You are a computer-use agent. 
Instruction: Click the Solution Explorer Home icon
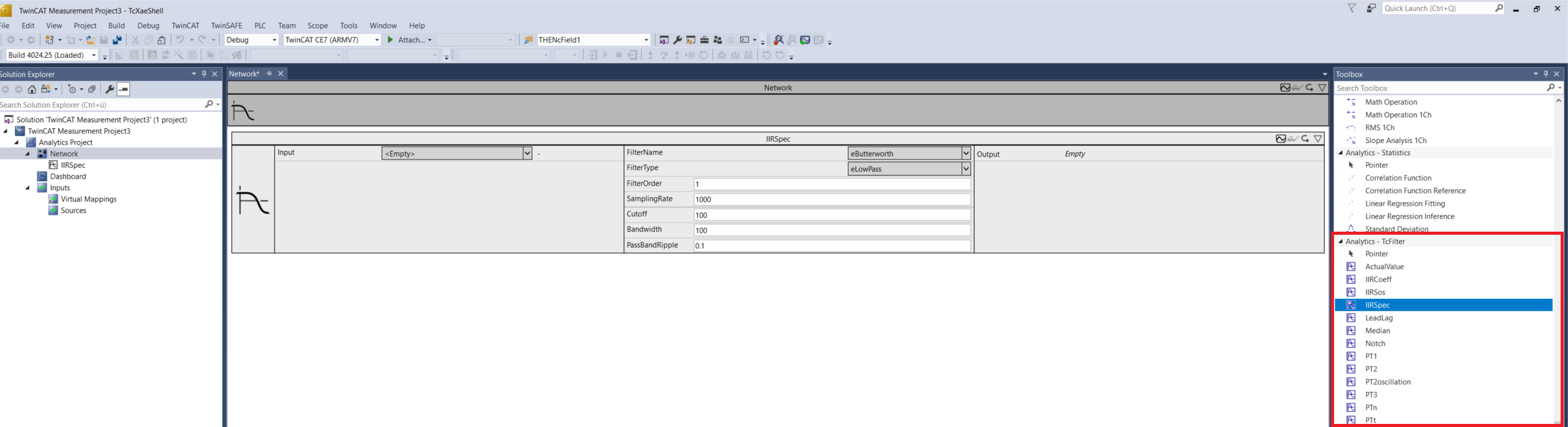click(32, 89)
